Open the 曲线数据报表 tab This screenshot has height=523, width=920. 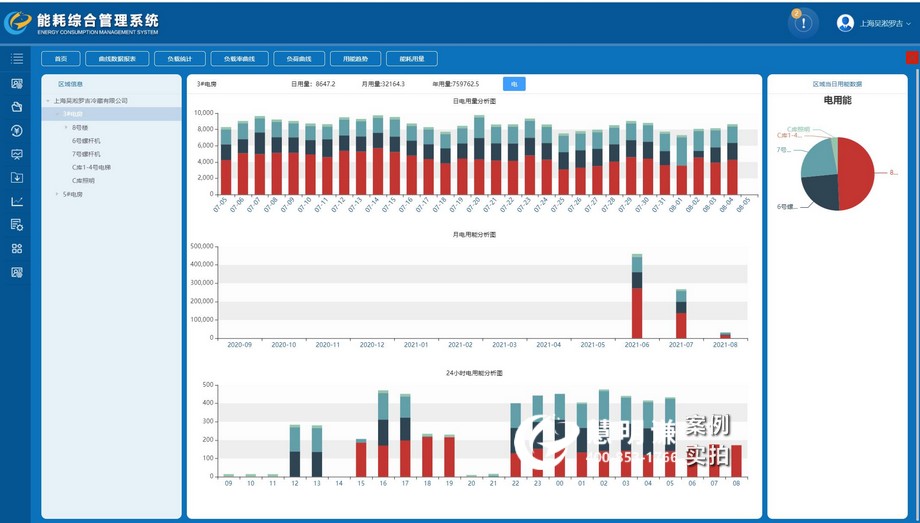(x=117, y=59)
